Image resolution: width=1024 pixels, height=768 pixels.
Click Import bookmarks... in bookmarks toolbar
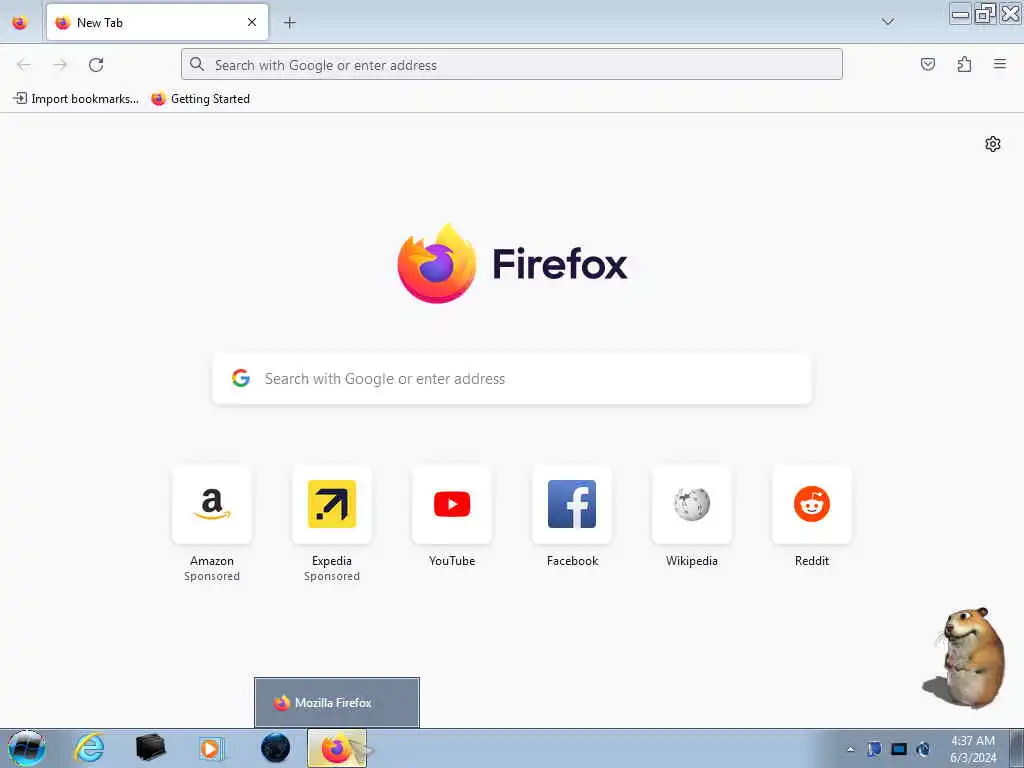click(x=76, y=99)
